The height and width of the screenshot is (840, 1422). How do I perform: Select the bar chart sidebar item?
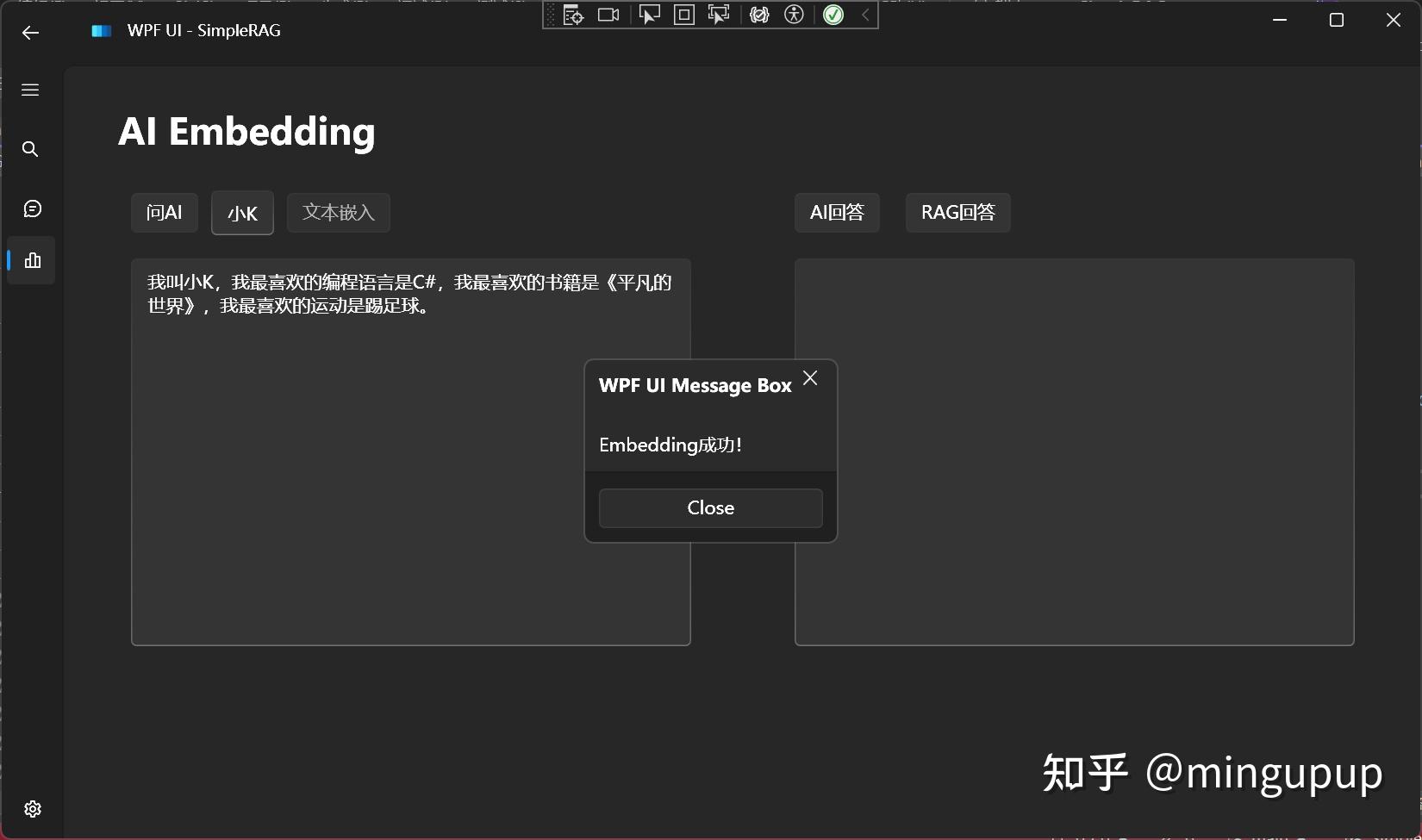[33, 260]
